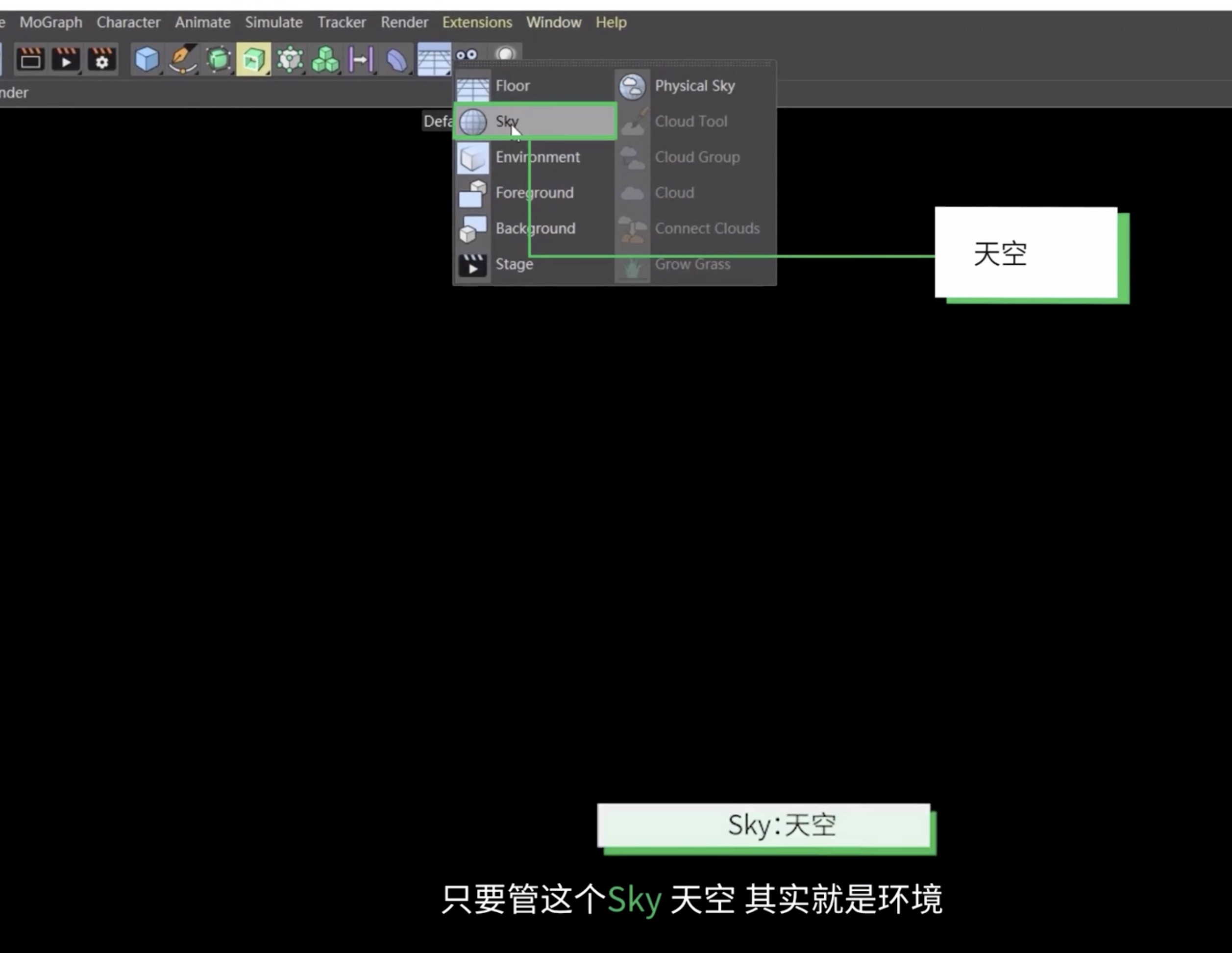1232x953 pixels.
Task: Open the Window menu
Action: click(x=554, y=23)
